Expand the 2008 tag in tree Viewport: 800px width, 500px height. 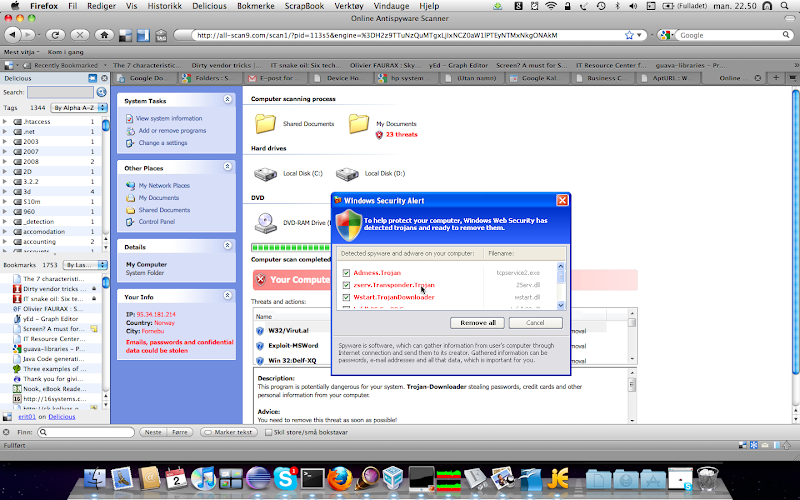click(5, 162)
